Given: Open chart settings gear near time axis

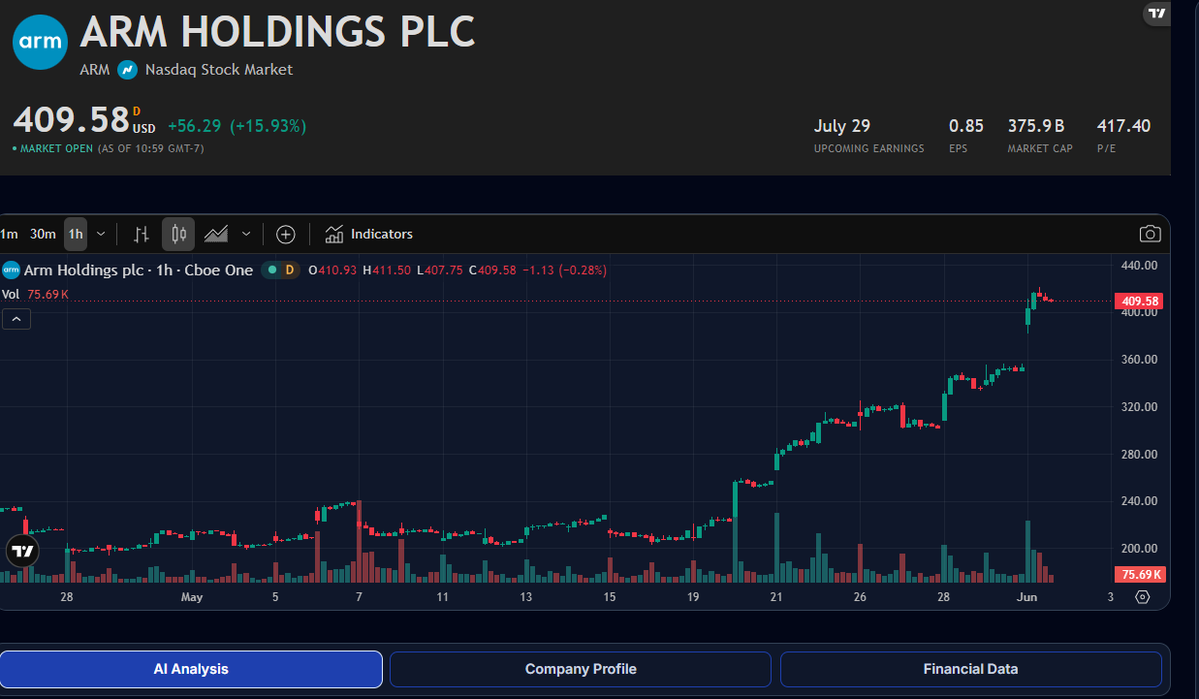Looking at the screenshot, I should 1142,597.
